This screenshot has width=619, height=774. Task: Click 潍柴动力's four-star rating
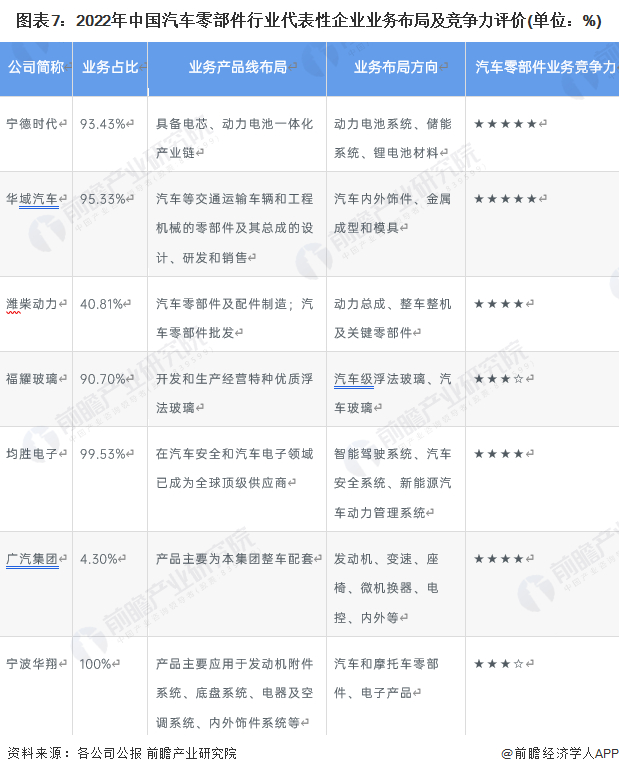(x=499, y=304)
